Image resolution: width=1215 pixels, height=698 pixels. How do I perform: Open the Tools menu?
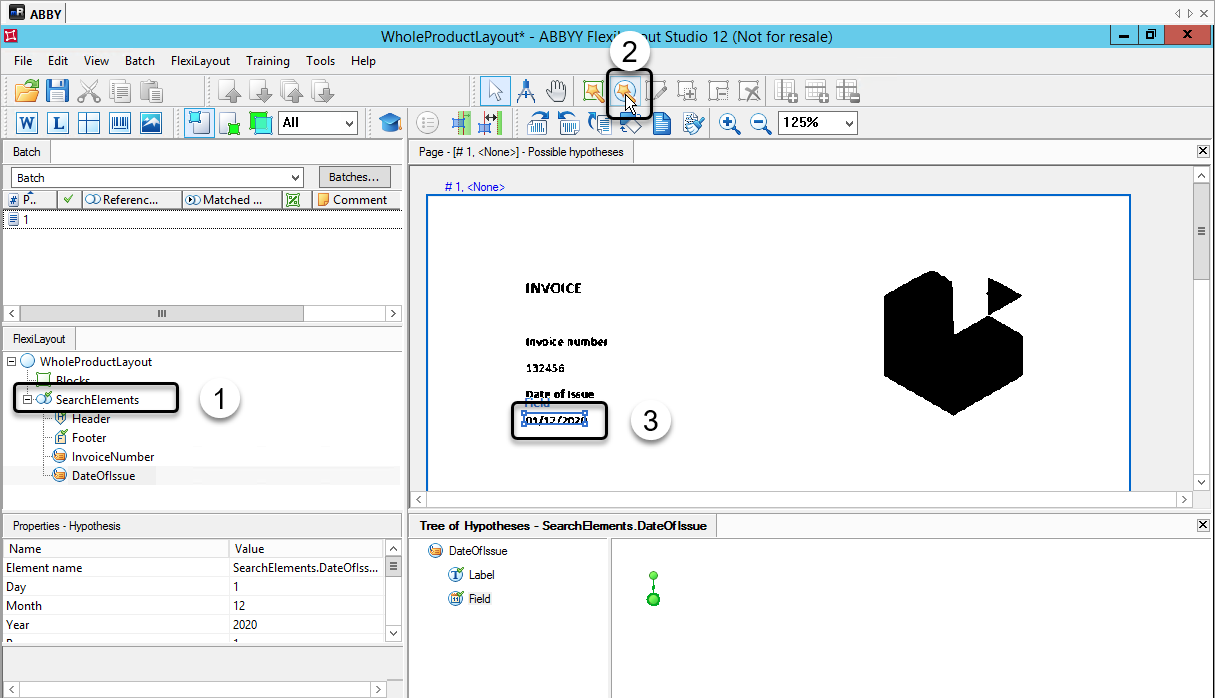321,61
